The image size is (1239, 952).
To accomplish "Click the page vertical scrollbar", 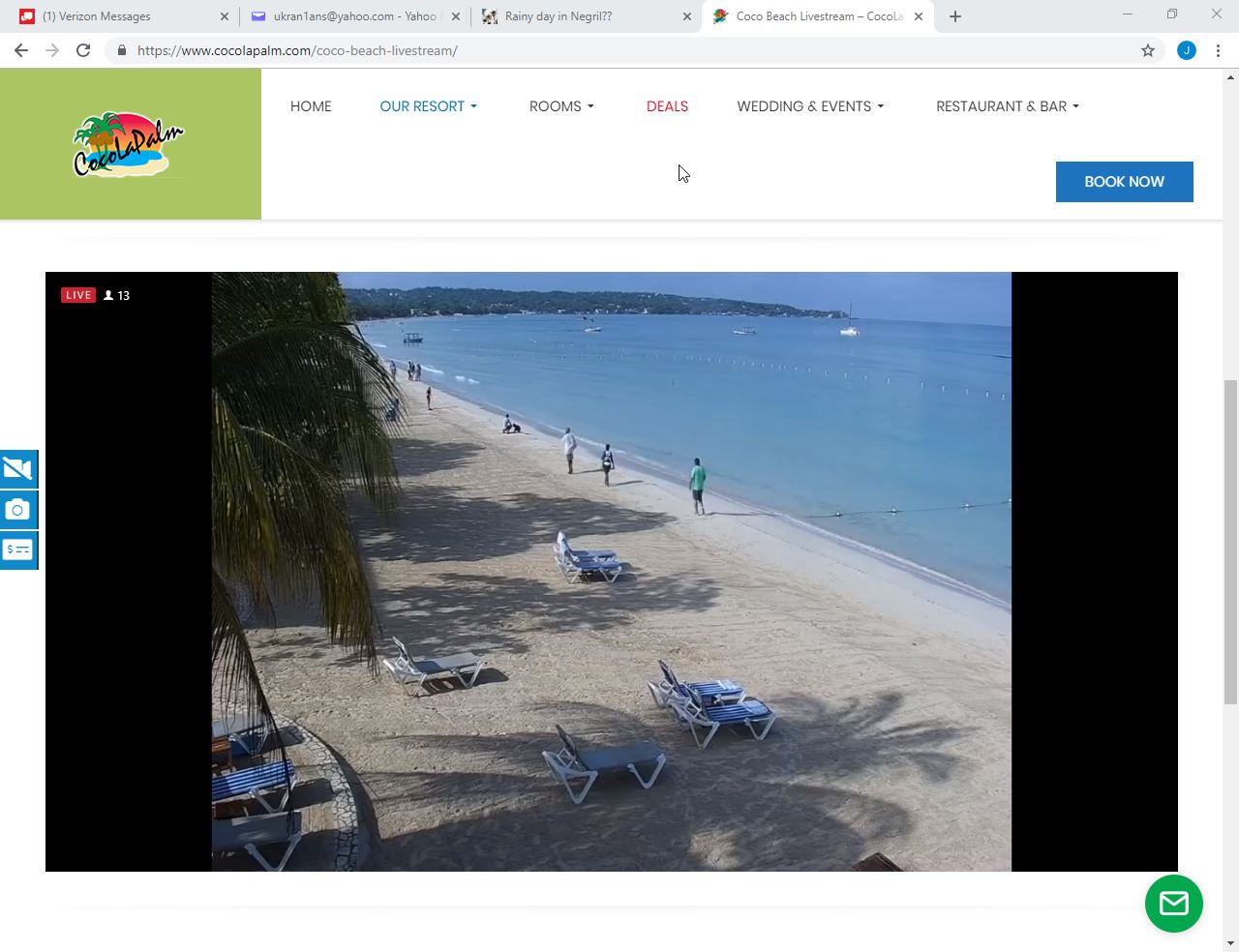I will 1230,542.
